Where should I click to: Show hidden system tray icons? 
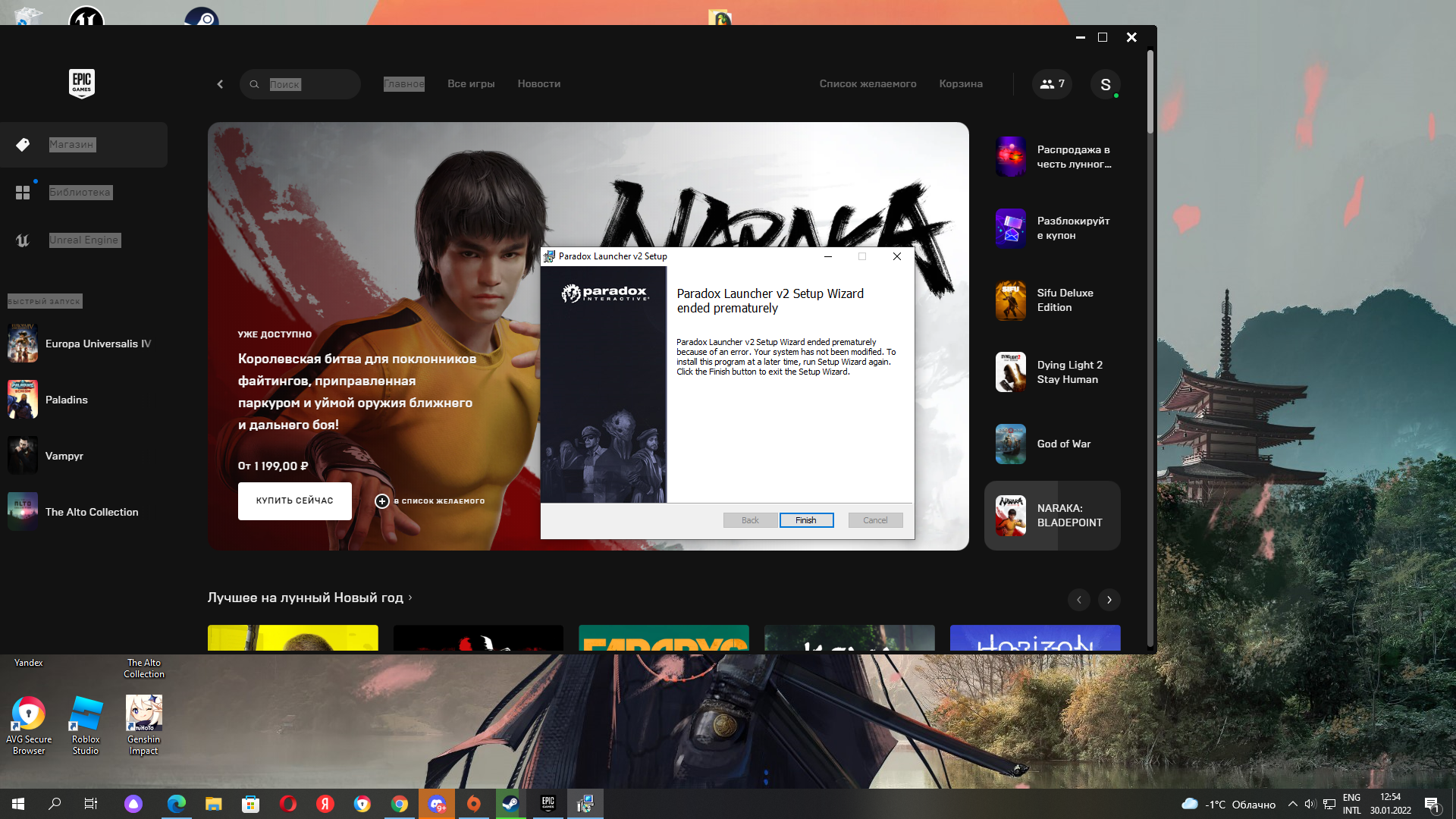tap(1292, 804)
